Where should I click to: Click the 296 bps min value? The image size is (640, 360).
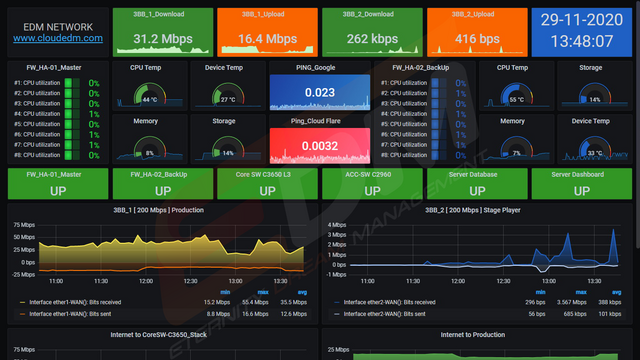coord(535,302)
